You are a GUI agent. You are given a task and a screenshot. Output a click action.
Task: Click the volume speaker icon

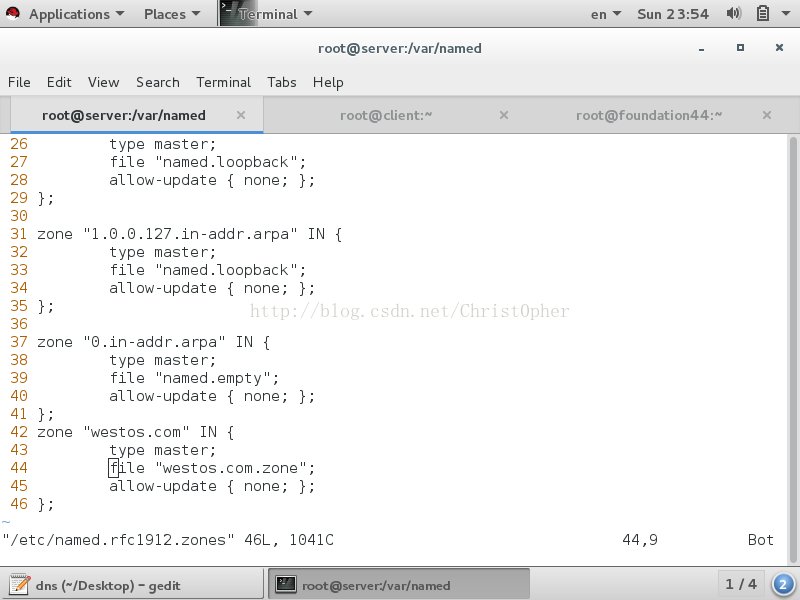[734, 13]
